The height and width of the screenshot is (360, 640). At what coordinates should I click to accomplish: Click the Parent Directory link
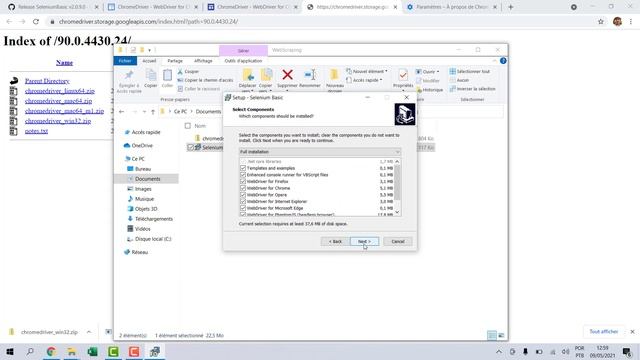(x=47, y=81)
